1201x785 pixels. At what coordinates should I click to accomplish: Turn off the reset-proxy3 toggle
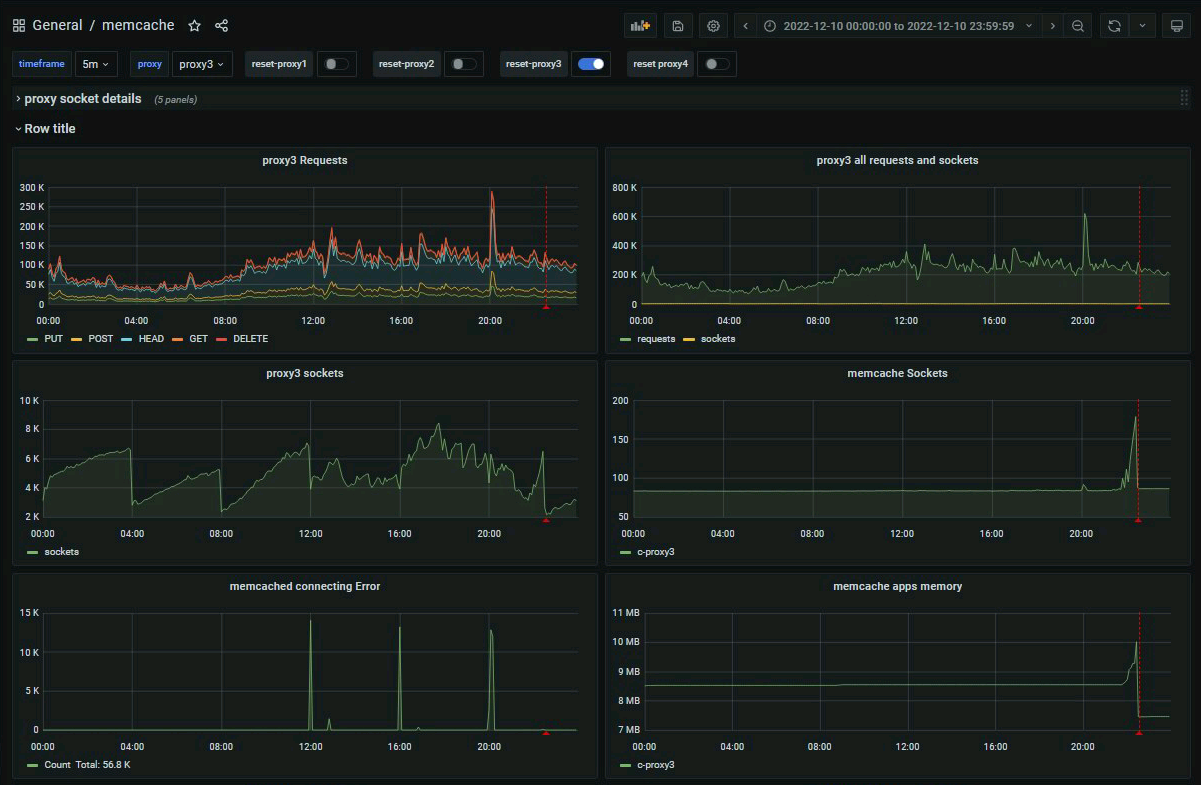591,64
